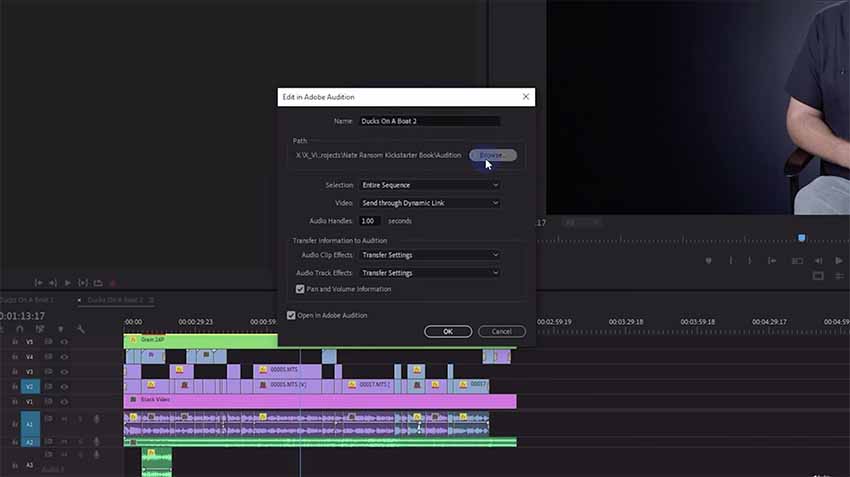The image size is (850, 477).
Task: Open Audio Track Effects dropdown
Action: (430, 273)
